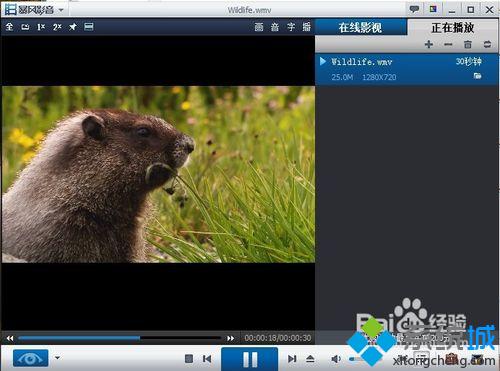Viewport: 500px width, 371px height.
Task: Stop the video with the stop button
Action: pos(189,359)
